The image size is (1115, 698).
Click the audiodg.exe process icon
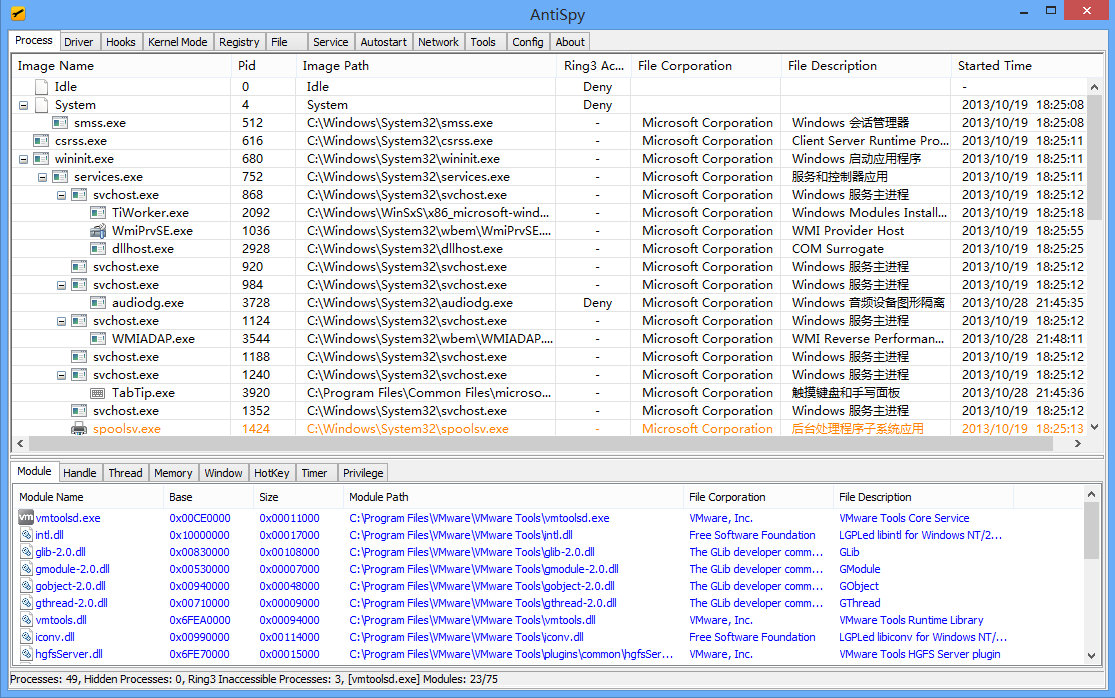pyautogui.click(x=98, y=303)
